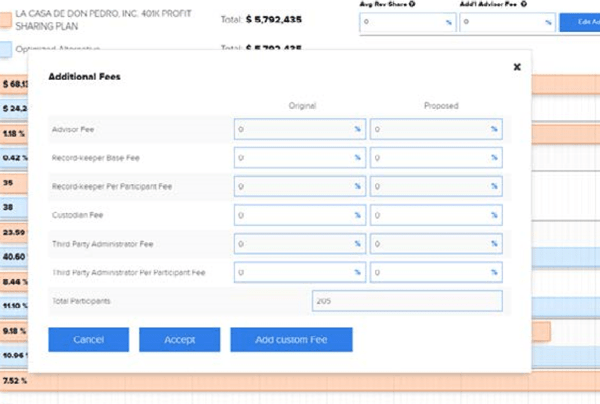Click the Add custom Fee button
The height and width of the screenshot is (404, 600).
click(291, 340)
